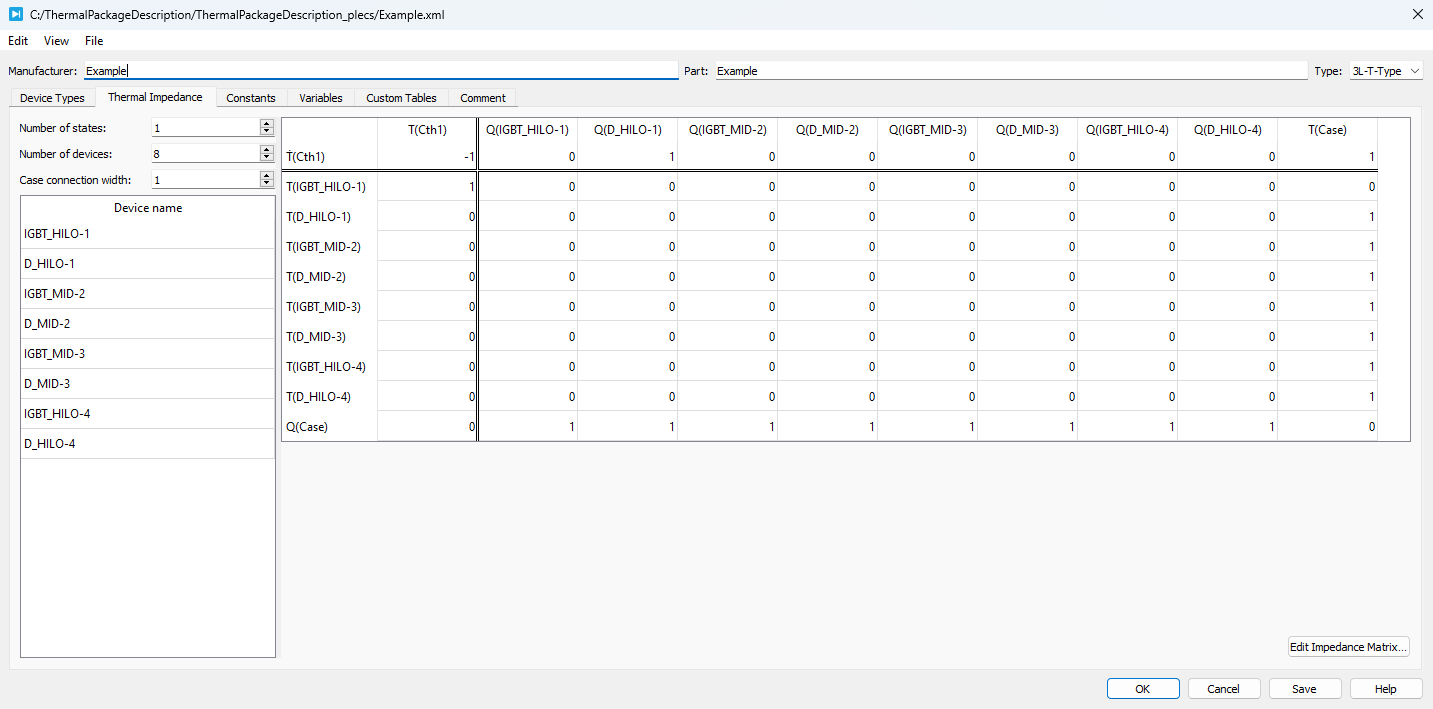This screenshot has width=1433, height=709.
Task: Click the Help button
Action: click(x=1385, y=689)
